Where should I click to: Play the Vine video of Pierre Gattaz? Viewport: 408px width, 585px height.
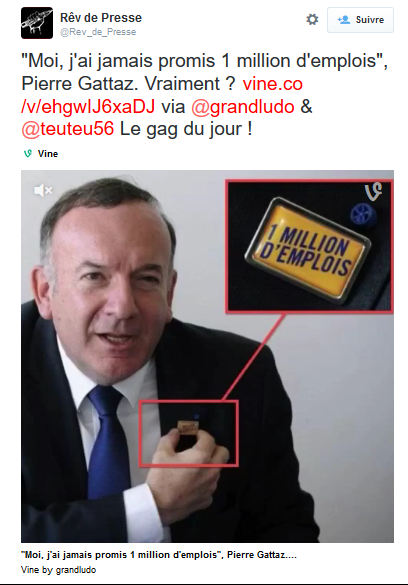pos(207,356)
